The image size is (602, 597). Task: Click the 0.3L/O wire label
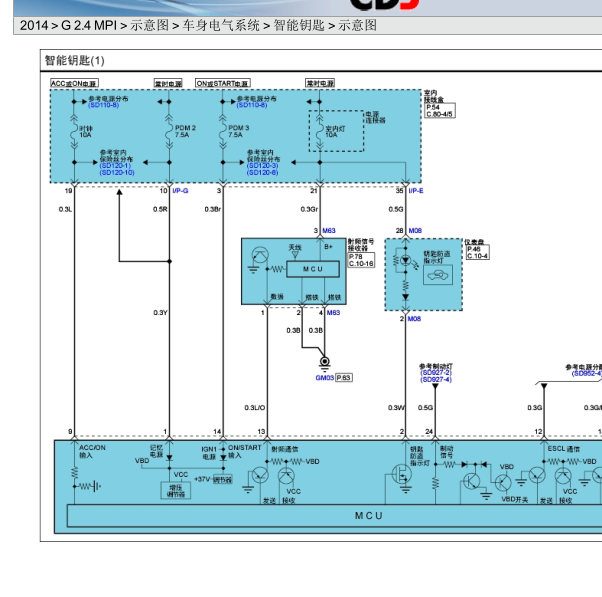coord(255,407)
